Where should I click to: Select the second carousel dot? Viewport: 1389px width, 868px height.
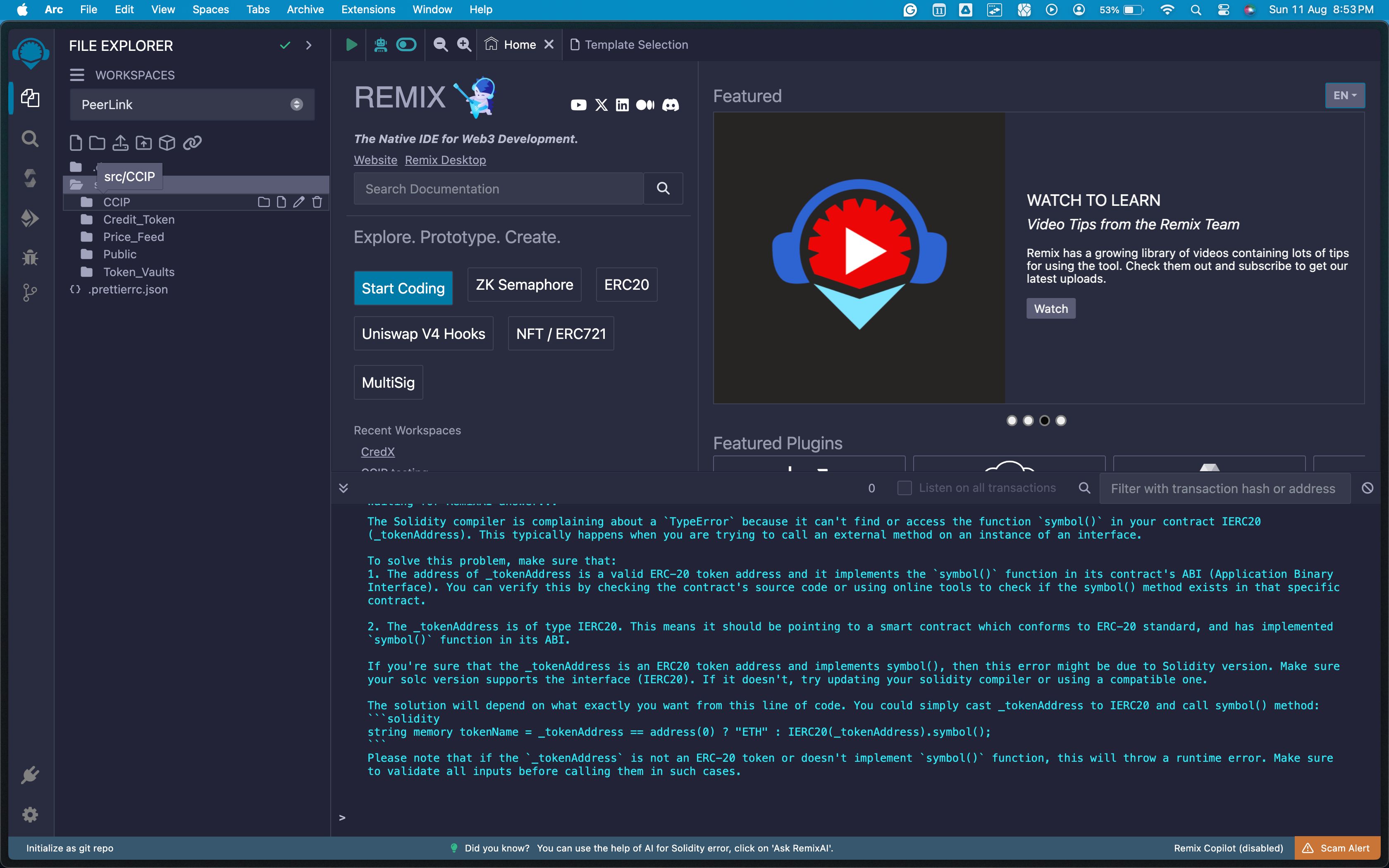click(1028, 421)
